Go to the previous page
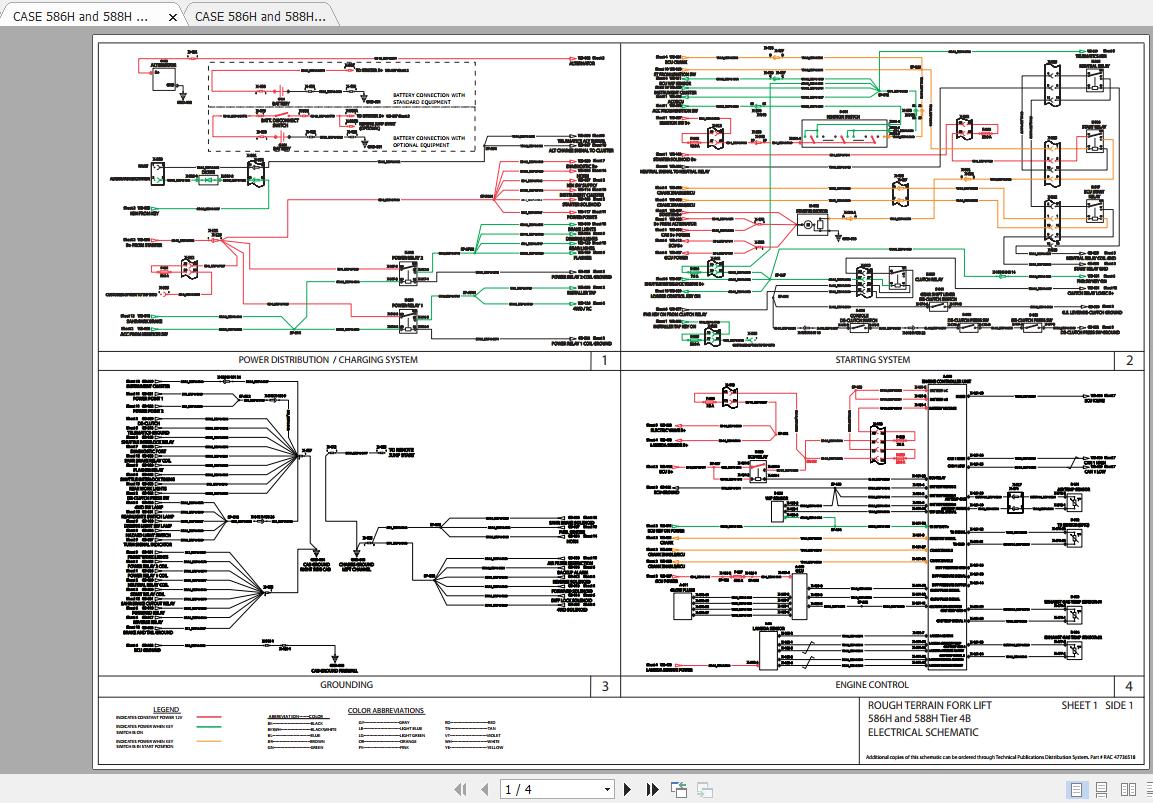Image resolution: width=1153 pixels, height=803 pixels. coord(482,789)
